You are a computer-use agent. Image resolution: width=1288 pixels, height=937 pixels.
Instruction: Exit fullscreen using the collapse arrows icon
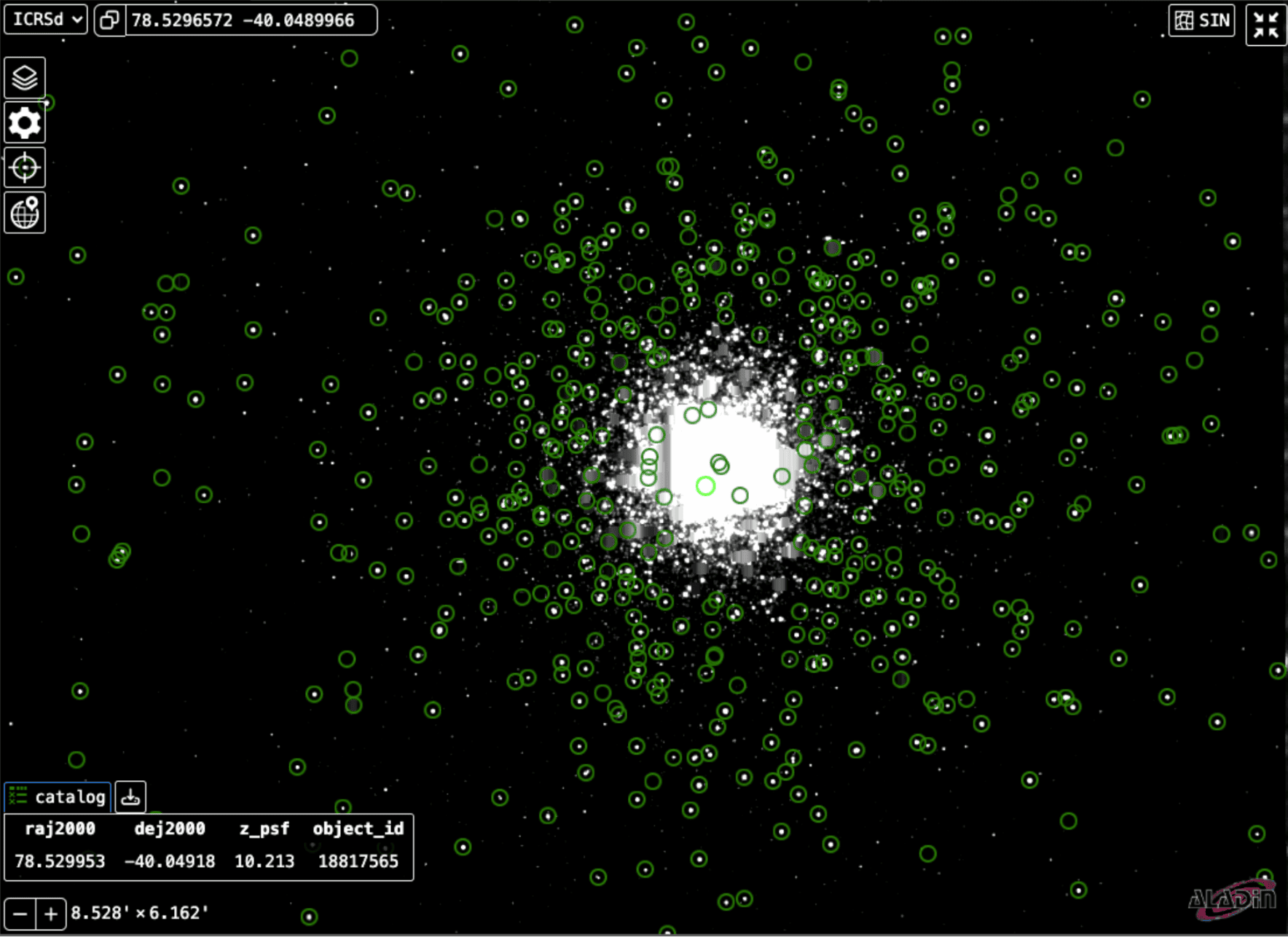(1266, 25)
